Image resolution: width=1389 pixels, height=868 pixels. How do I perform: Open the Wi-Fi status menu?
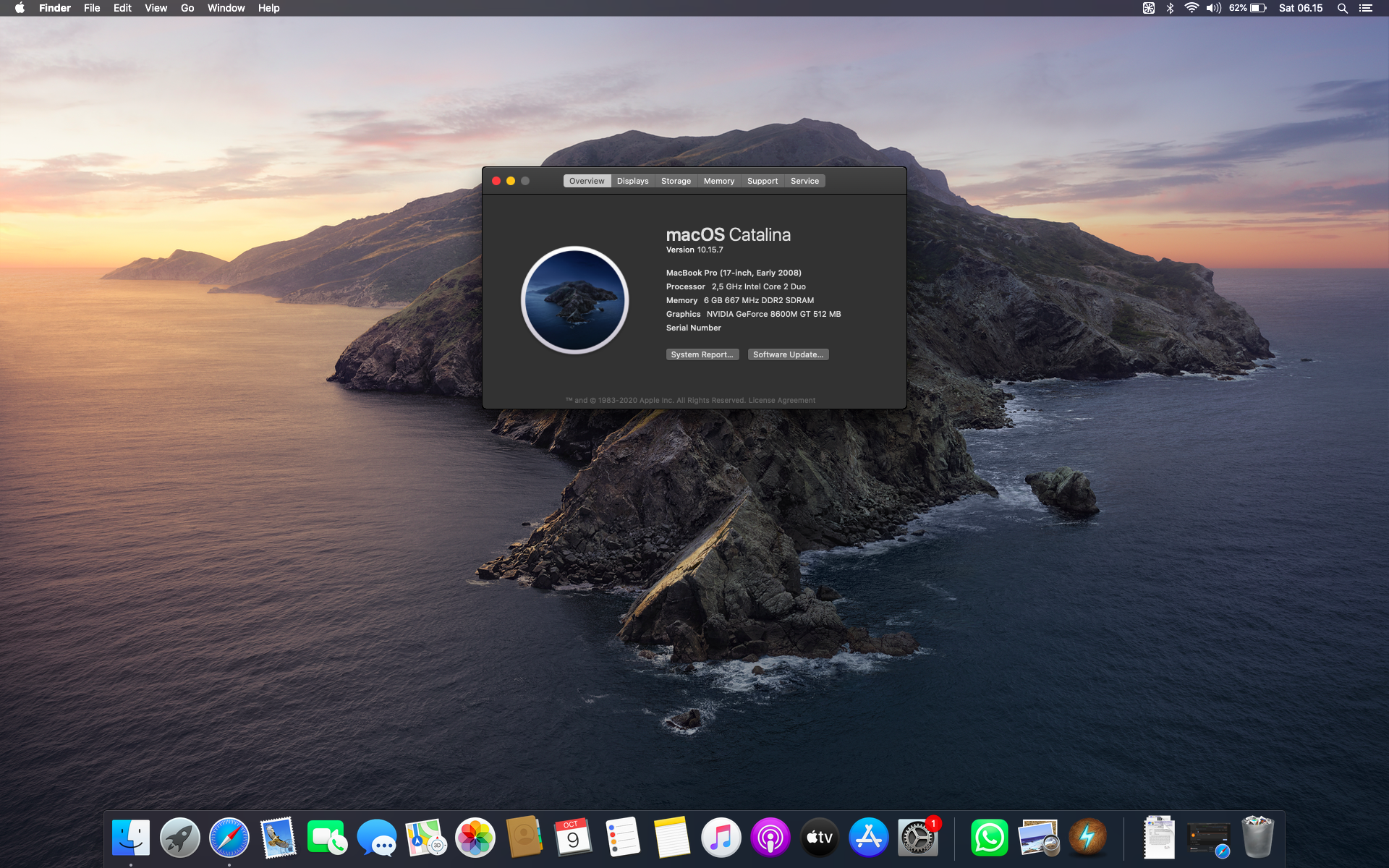pos(1191,8)
